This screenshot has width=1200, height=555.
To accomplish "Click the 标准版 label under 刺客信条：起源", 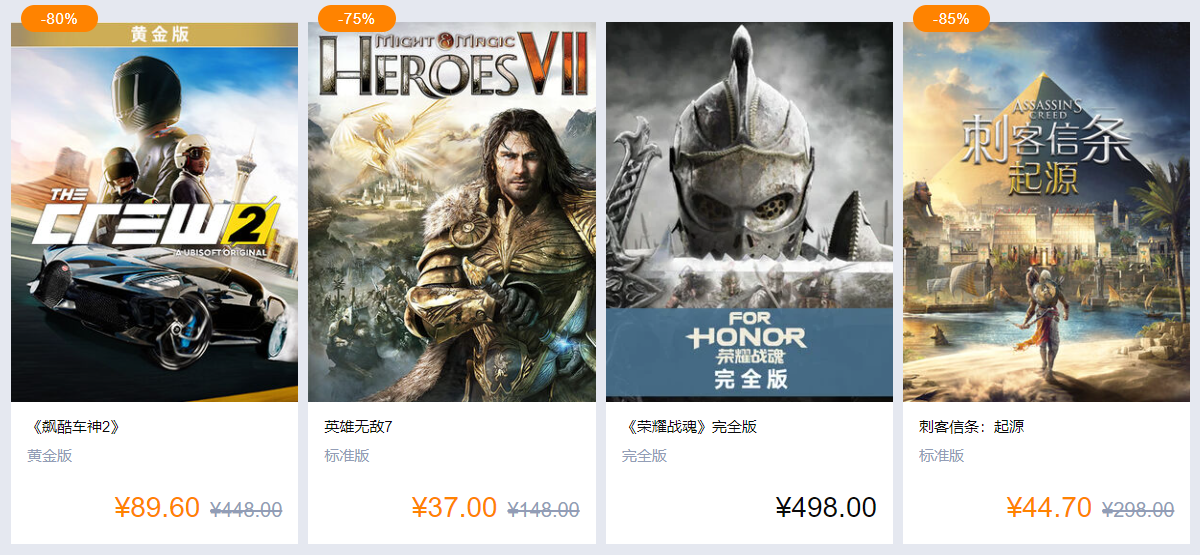I will click(942, 456).
